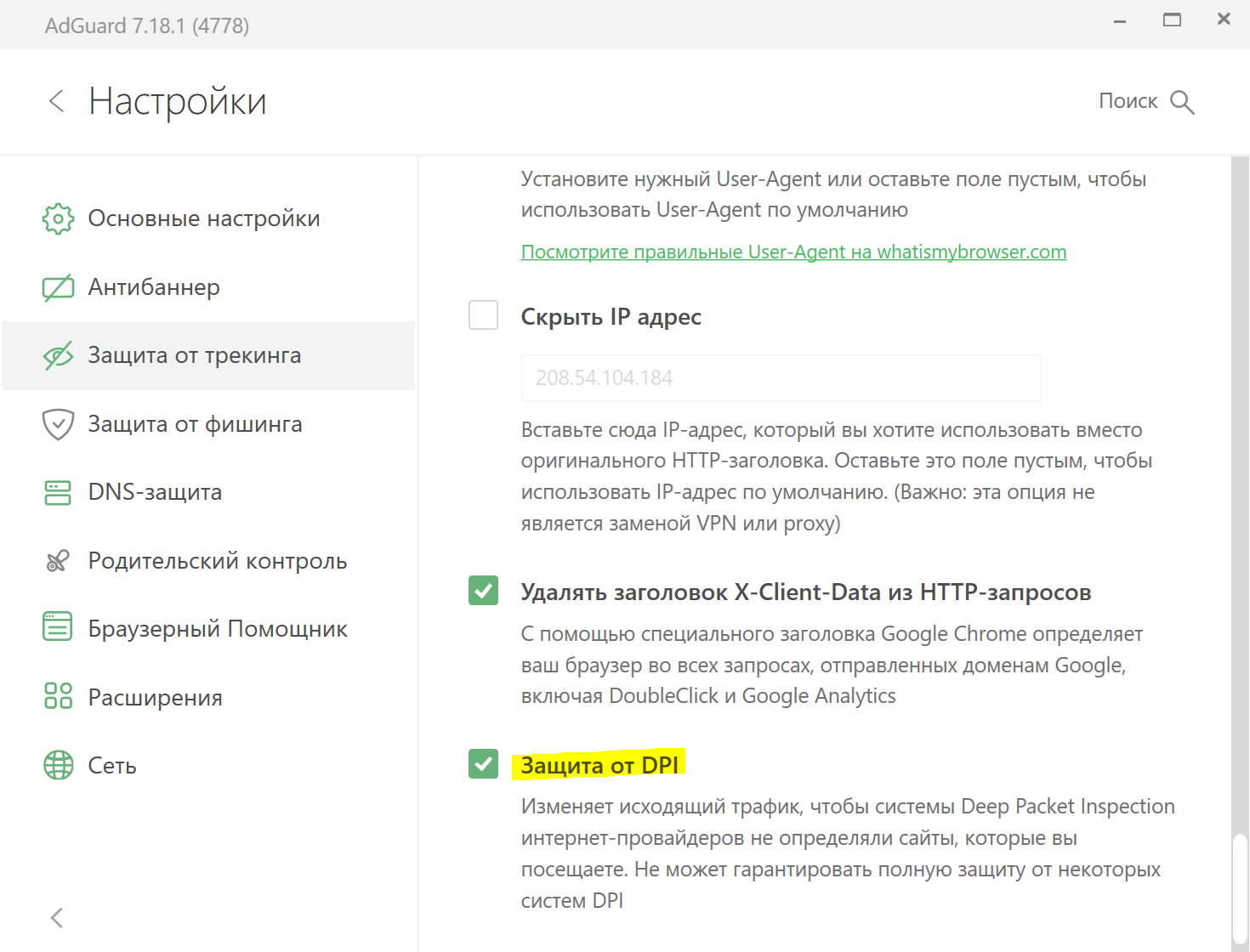This screenshot has height=952, width=1250.
Task: Click the shield icon for Защита от фишинга
Action: pyautogui.click(x=58, y=424)
